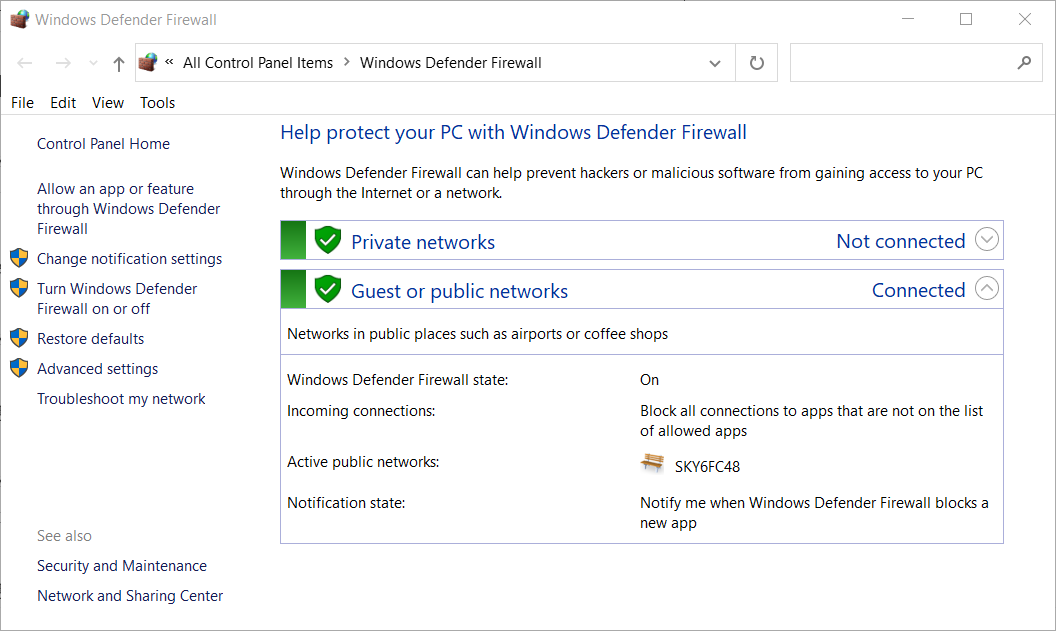Click the shield icon beside Turn Firewall on or off
The height and width of the screenshot is (631, 1056).
(x=19, y=288)
